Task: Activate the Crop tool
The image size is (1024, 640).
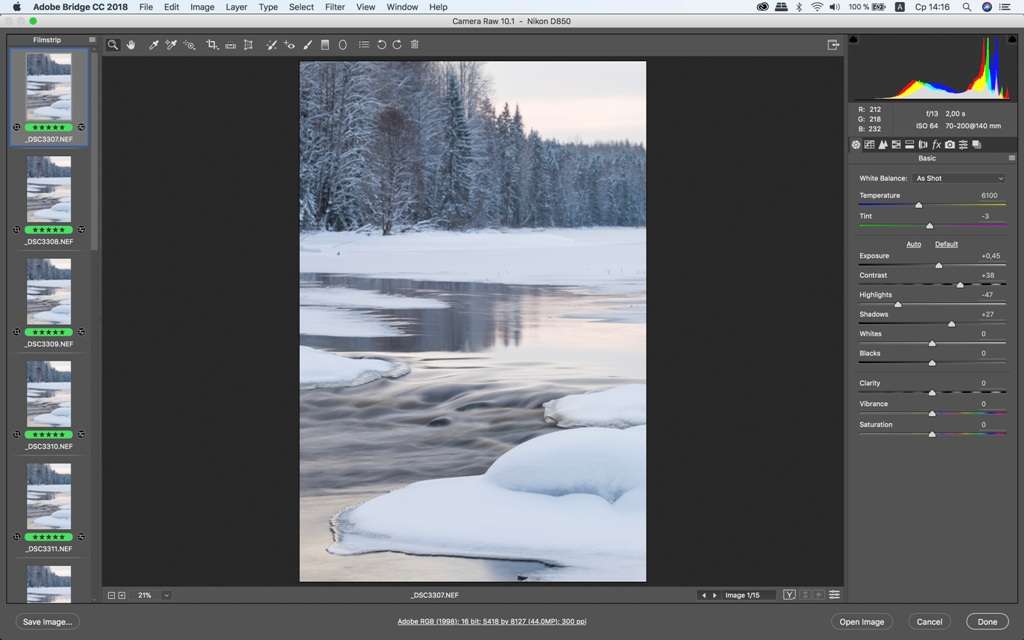Action: coord(211,45)
